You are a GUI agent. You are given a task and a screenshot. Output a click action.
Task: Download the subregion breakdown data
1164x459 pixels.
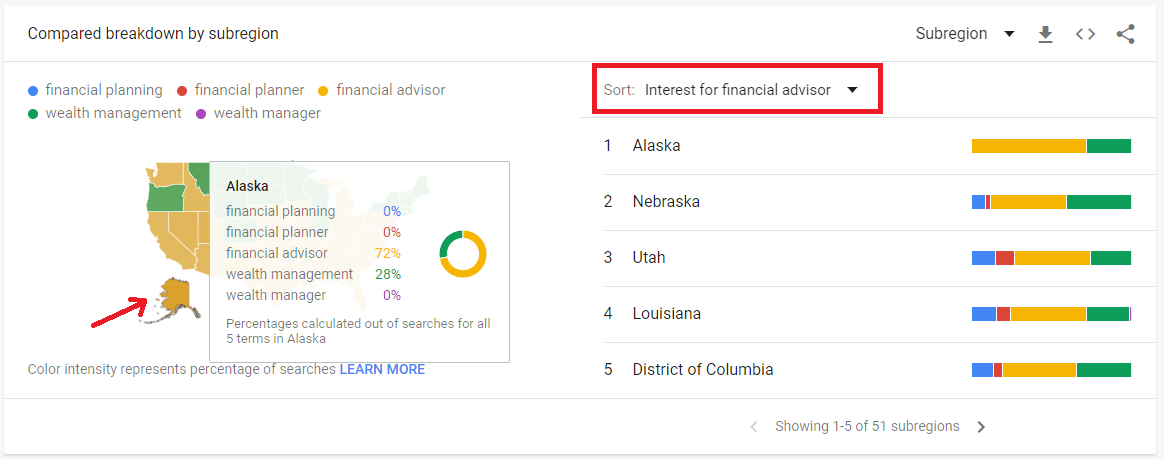tap(1045, 34)
